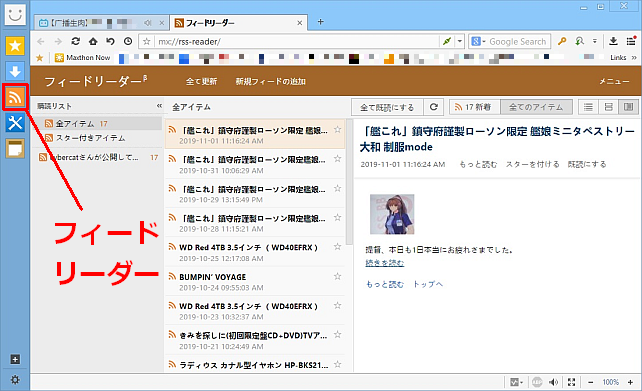Show only 17 new items filter
The image size is (642, 391).
(475, 107)
